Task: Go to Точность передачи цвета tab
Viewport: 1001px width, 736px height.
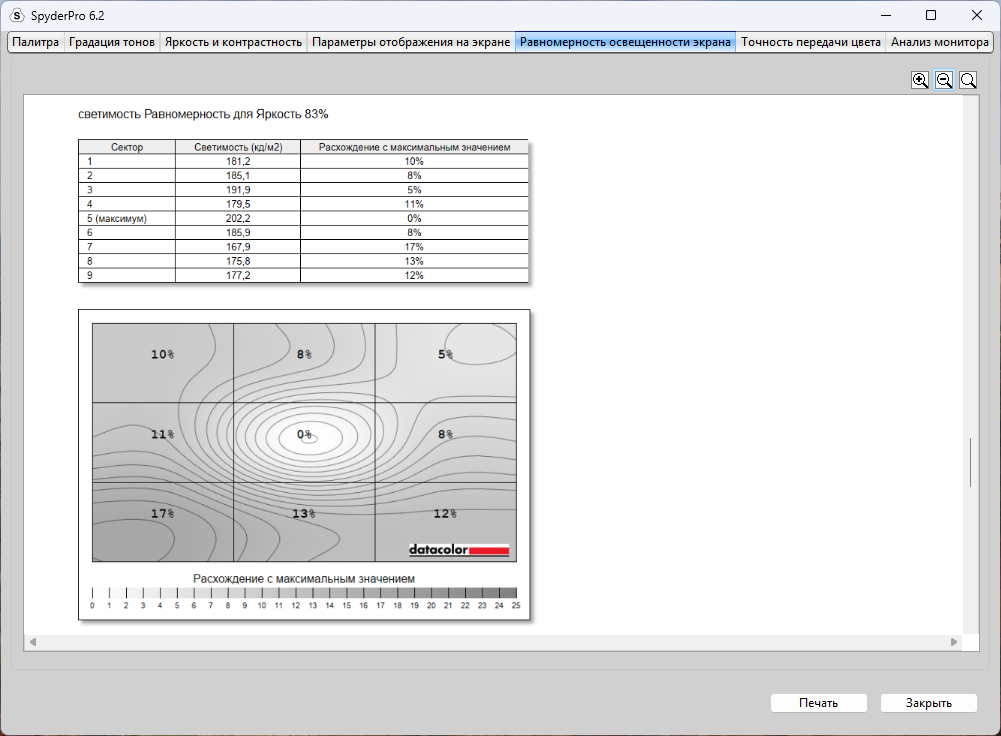Action: click(811, 42)
